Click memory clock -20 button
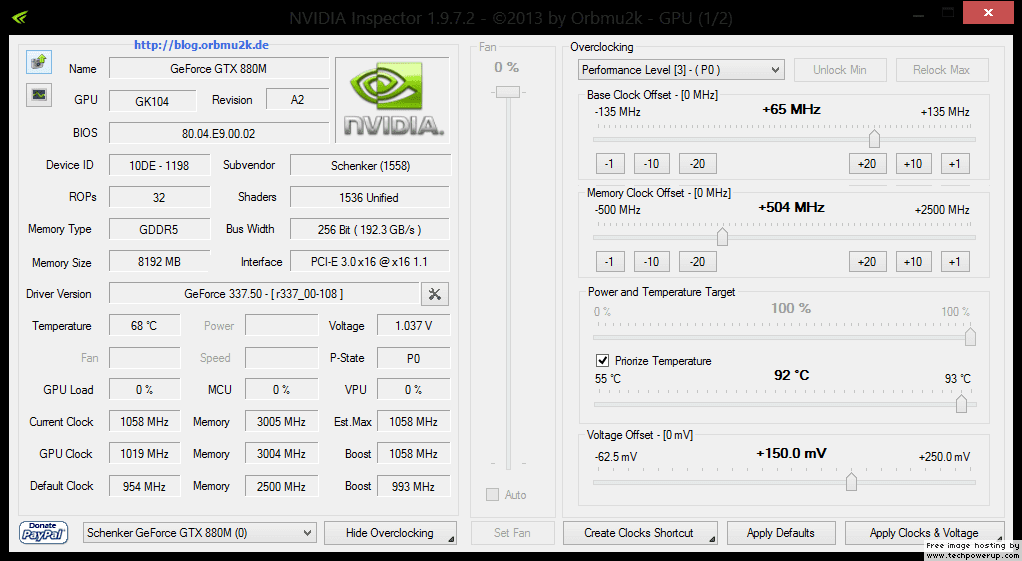 click(697, 262)
